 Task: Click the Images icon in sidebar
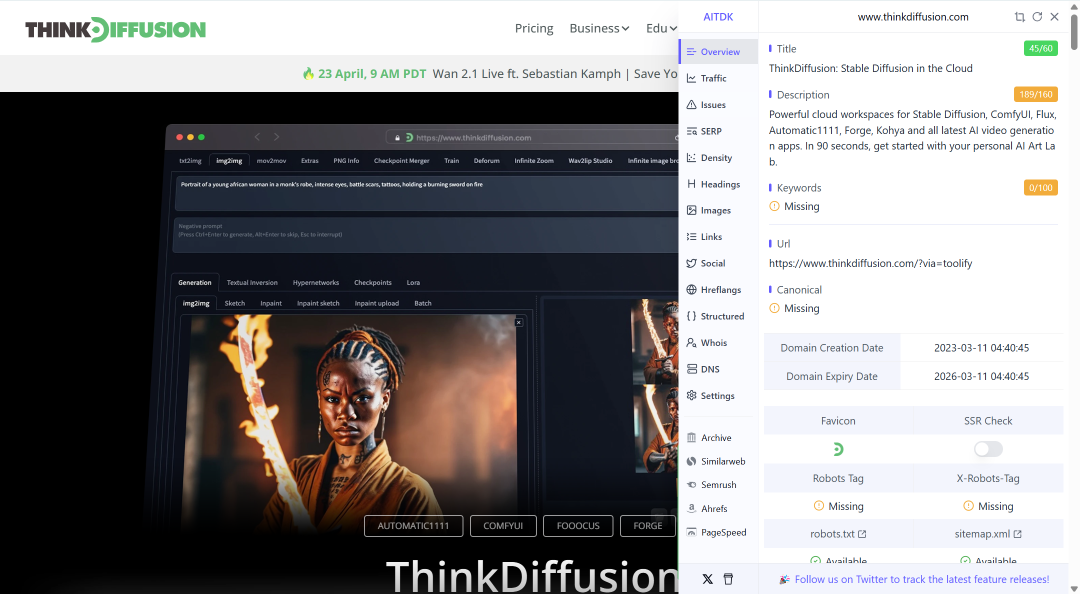(x=692, y=210)
